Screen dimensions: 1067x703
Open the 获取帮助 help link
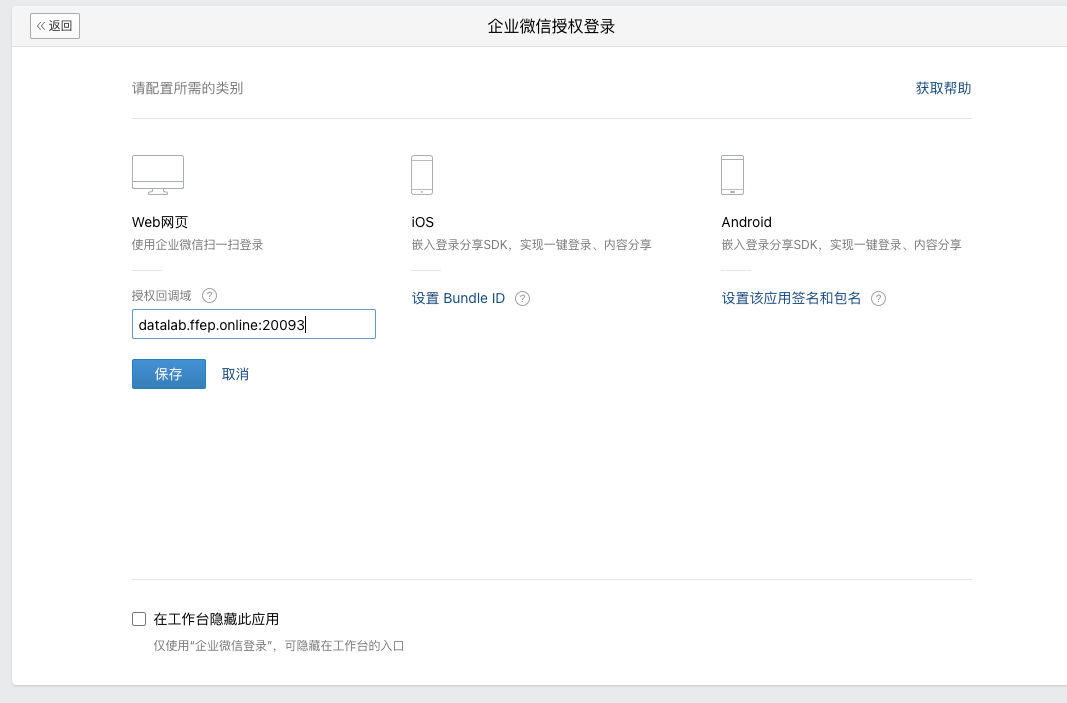click(943, 88)
